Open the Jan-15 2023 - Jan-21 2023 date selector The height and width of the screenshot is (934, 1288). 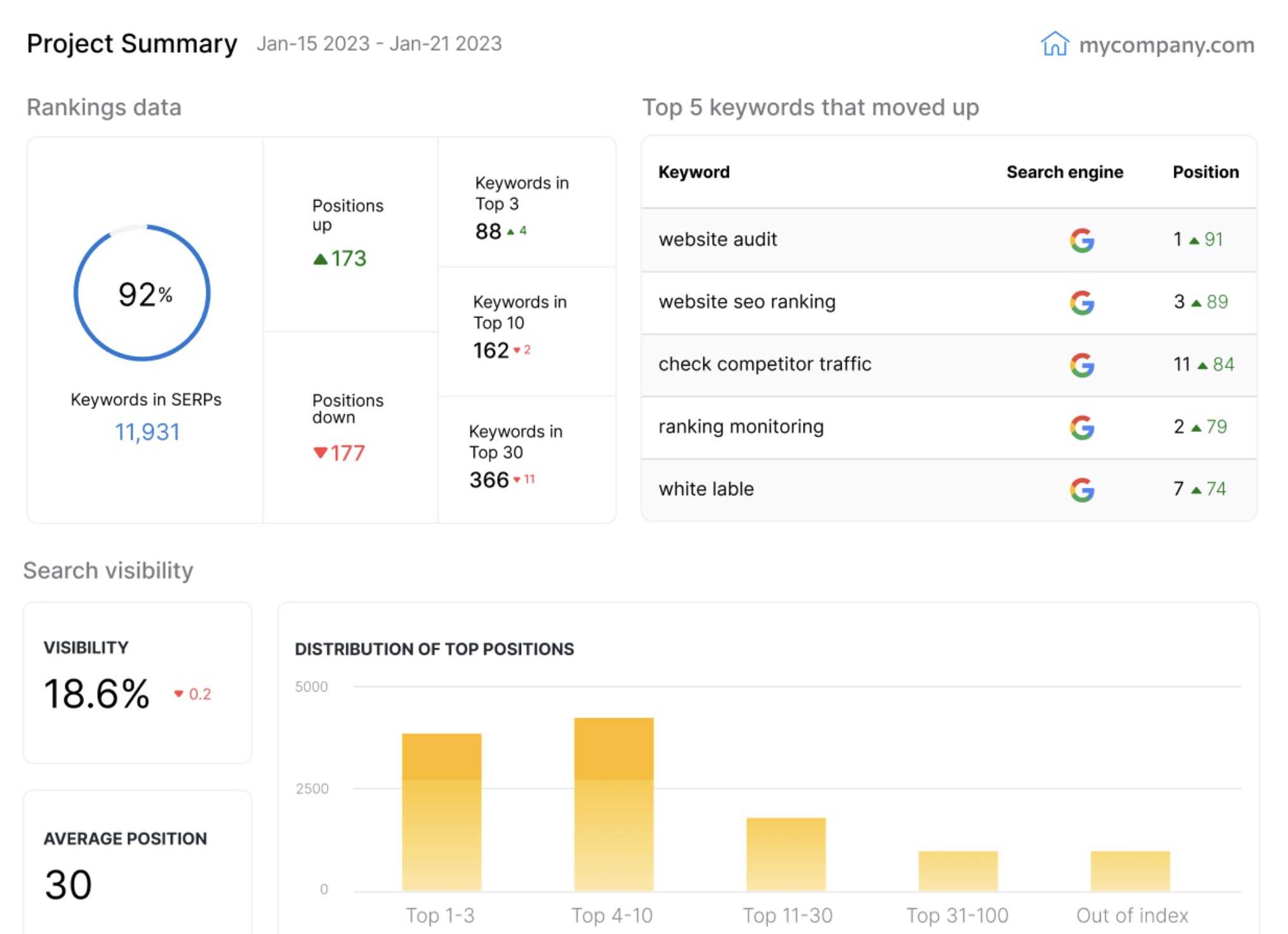coord(379,44)
